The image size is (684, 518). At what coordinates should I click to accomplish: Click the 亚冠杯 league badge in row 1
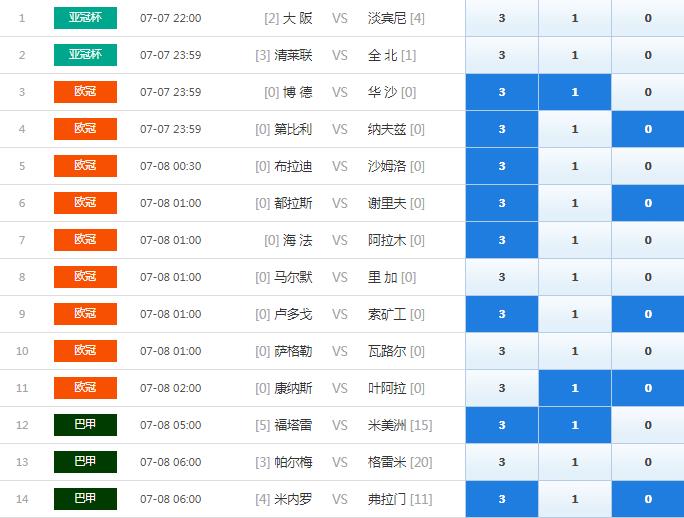[85, 18]
